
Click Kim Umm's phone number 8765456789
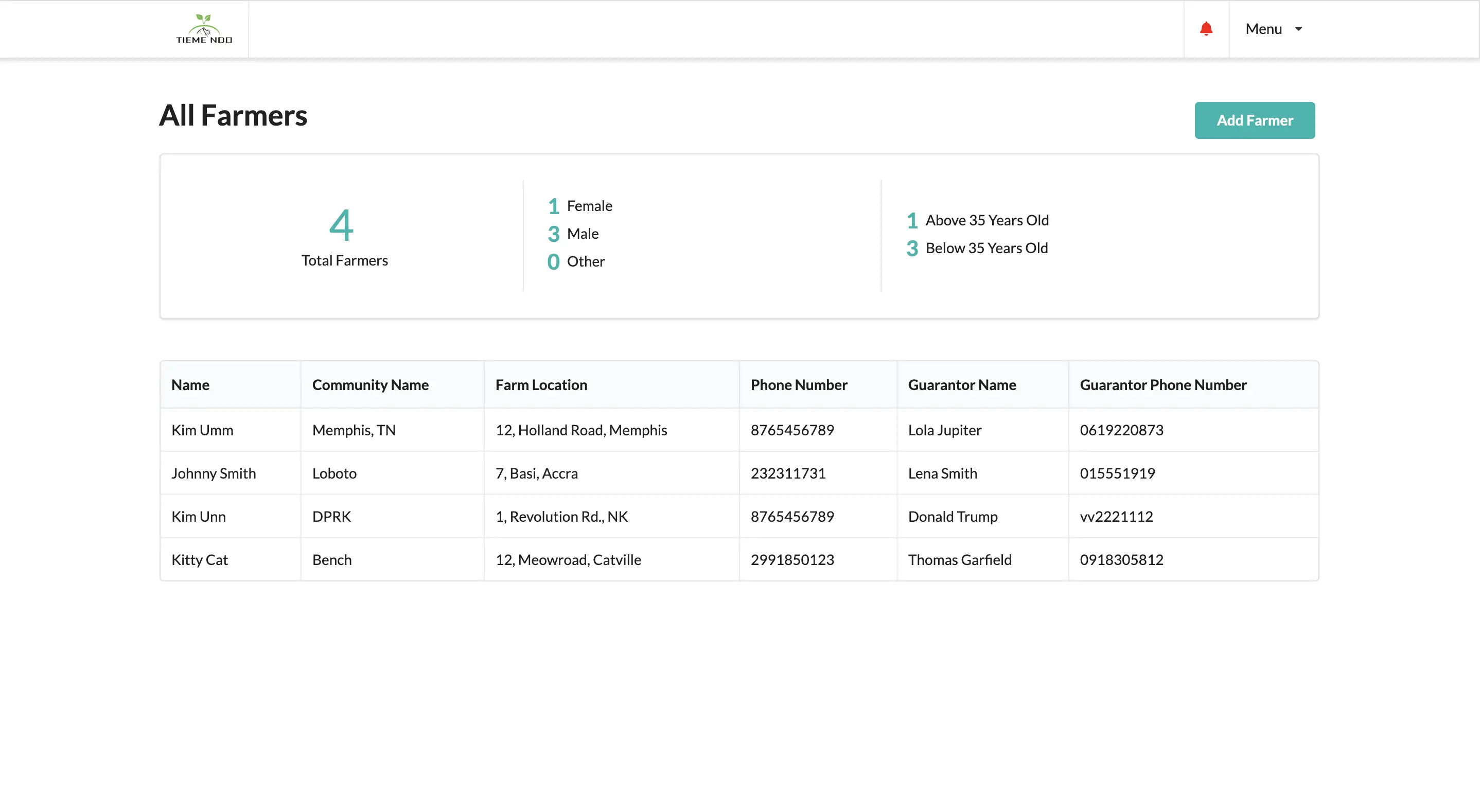pyautogui.click(x=792, y=430)
